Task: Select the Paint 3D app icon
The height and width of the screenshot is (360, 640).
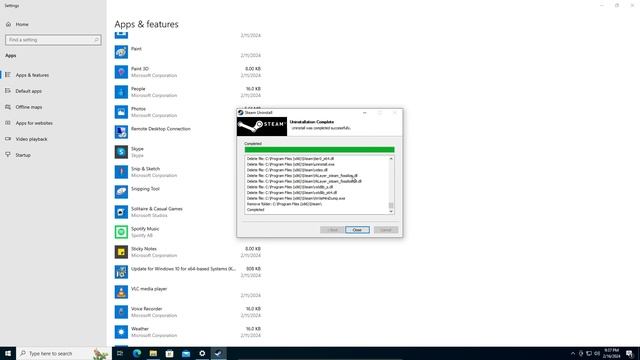Action: [121, 72]
